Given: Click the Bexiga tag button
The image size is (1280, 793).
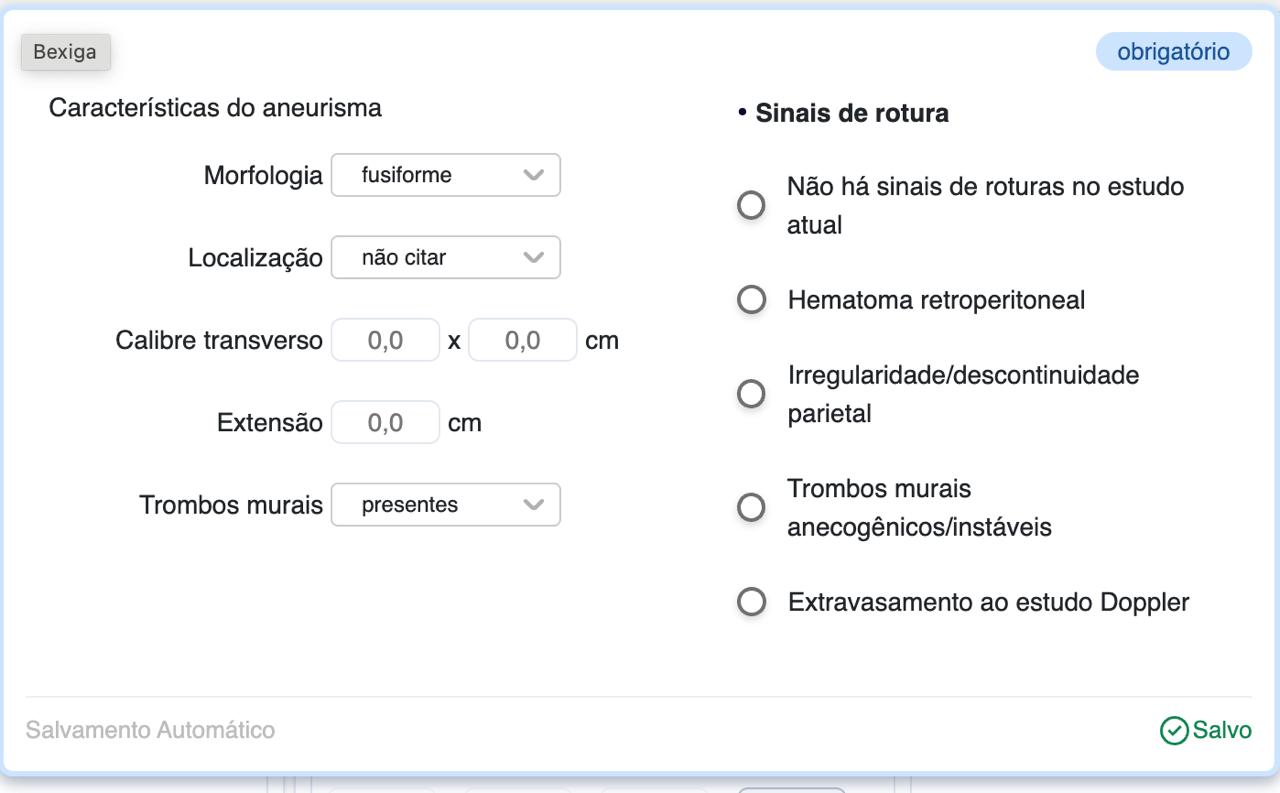Looking at the screenshot, I should pos(65,52).
